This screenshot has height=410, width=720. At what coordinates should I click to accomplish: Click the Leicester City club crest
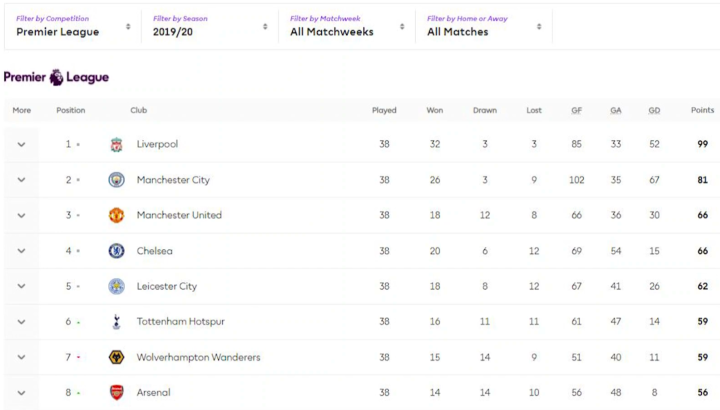coord(117,286)
